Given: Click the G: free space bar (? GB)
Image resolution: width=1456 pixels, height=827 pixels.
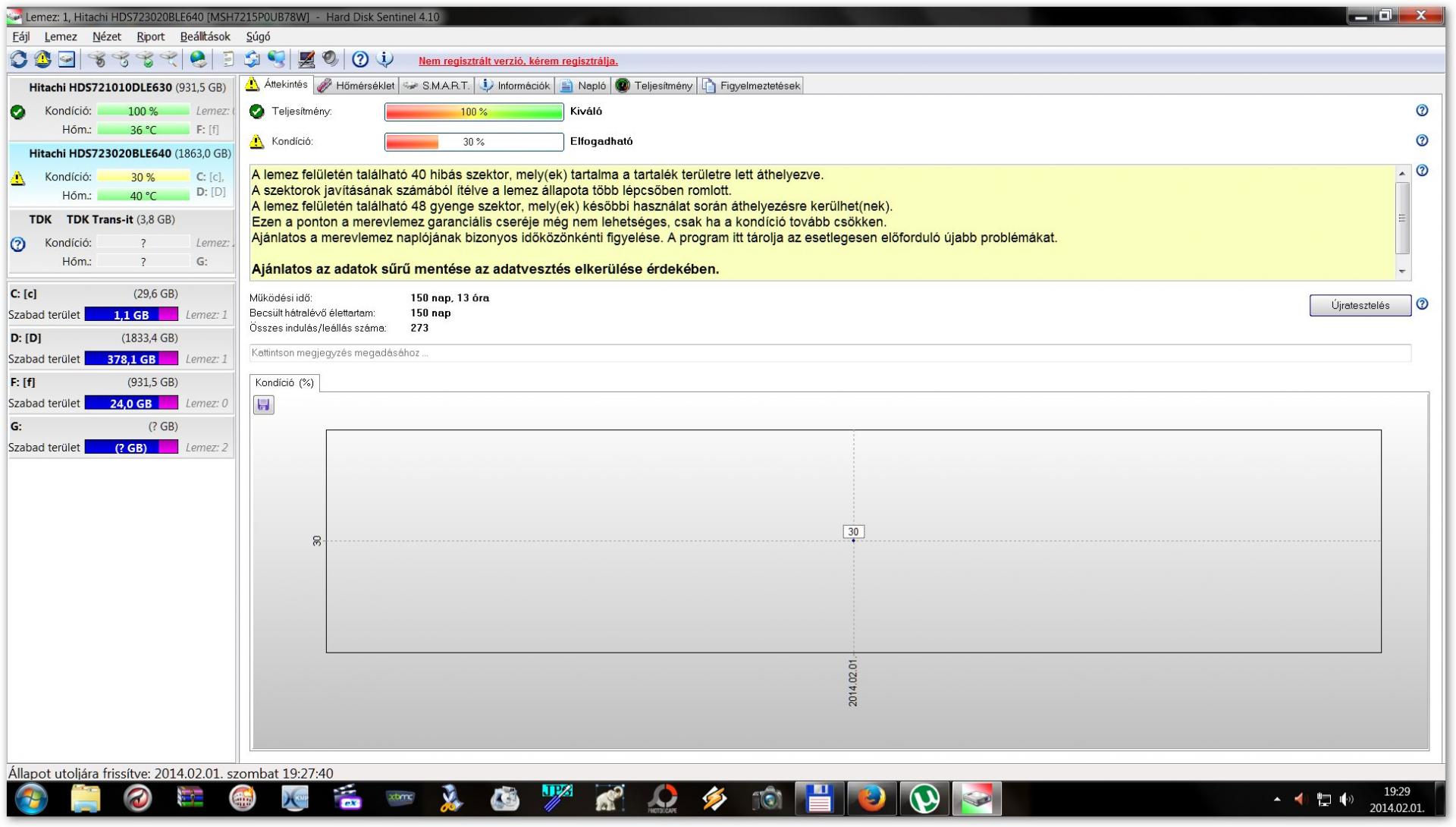Looking at the screenshot, I should [x=131, y=447].
